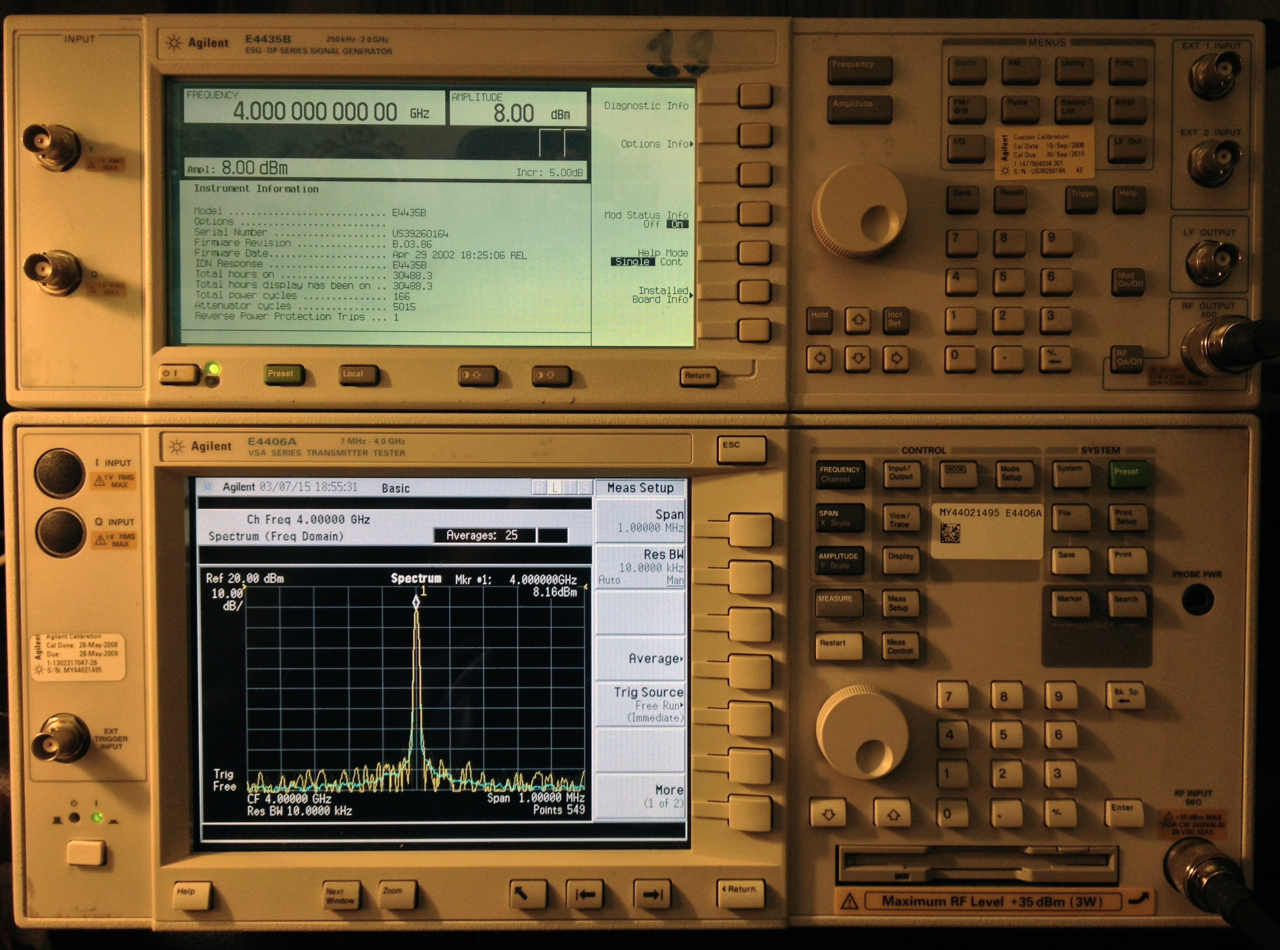Tap the marker 1 diamond on spectrum peak
The image size is (1280, 950).
(x=415, y=601)
